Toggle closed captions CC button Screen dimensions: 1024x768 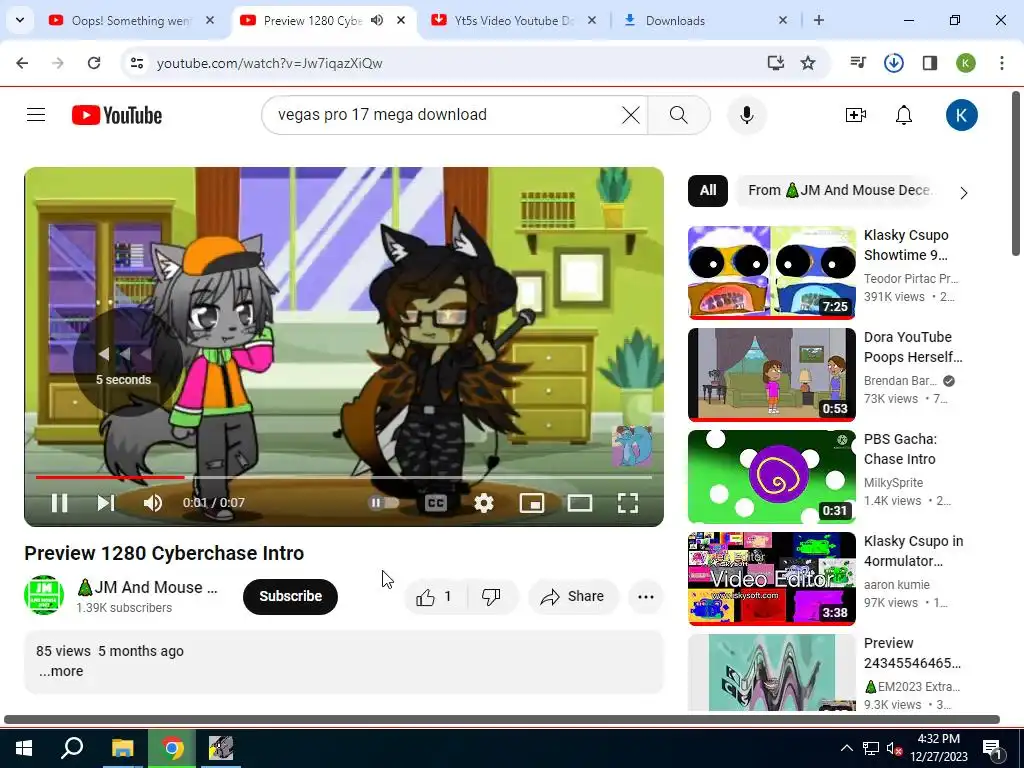pos(436,503)
